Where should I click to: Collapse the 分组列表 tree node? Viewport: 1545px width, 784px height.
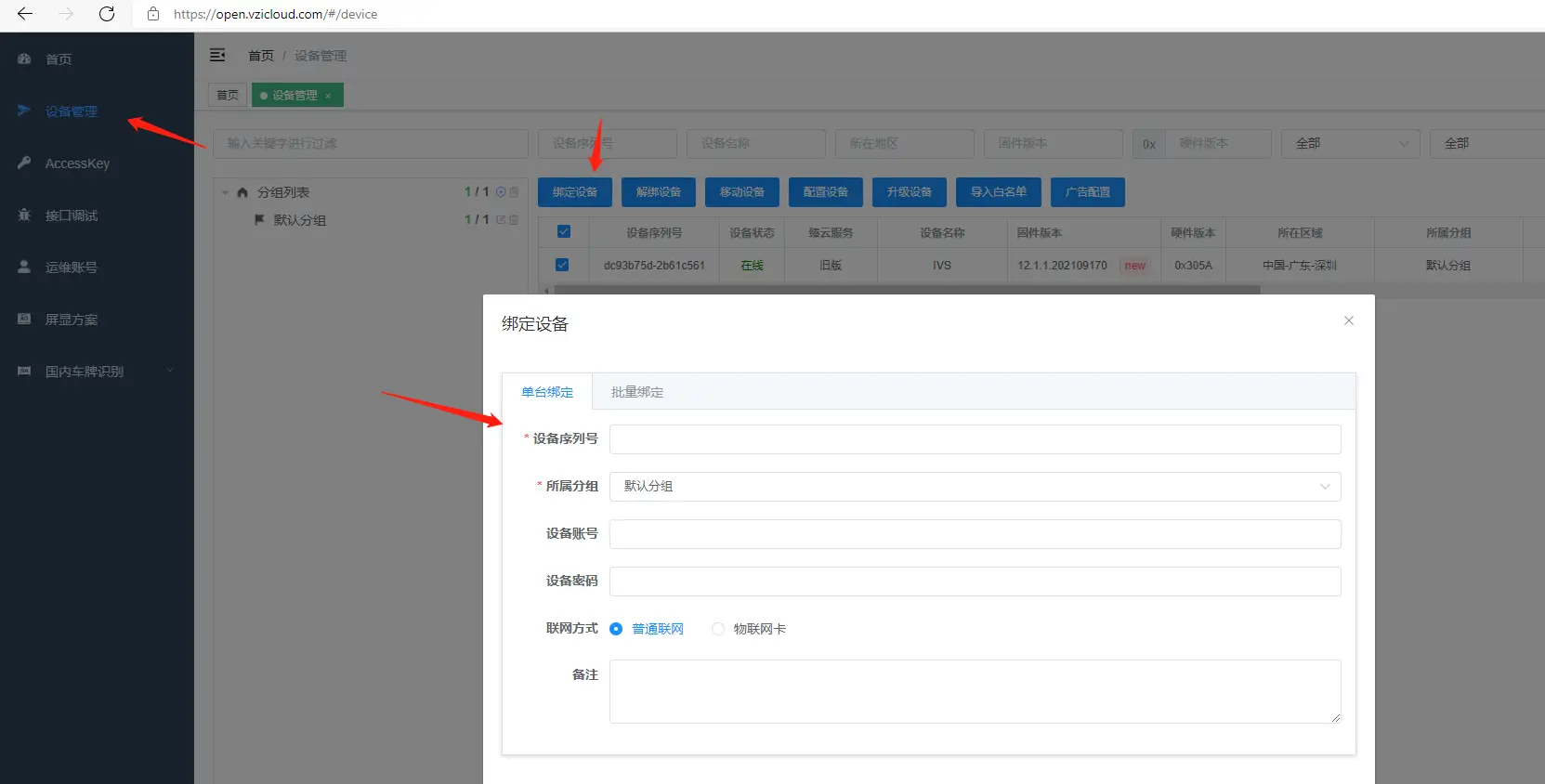point(225,192)
